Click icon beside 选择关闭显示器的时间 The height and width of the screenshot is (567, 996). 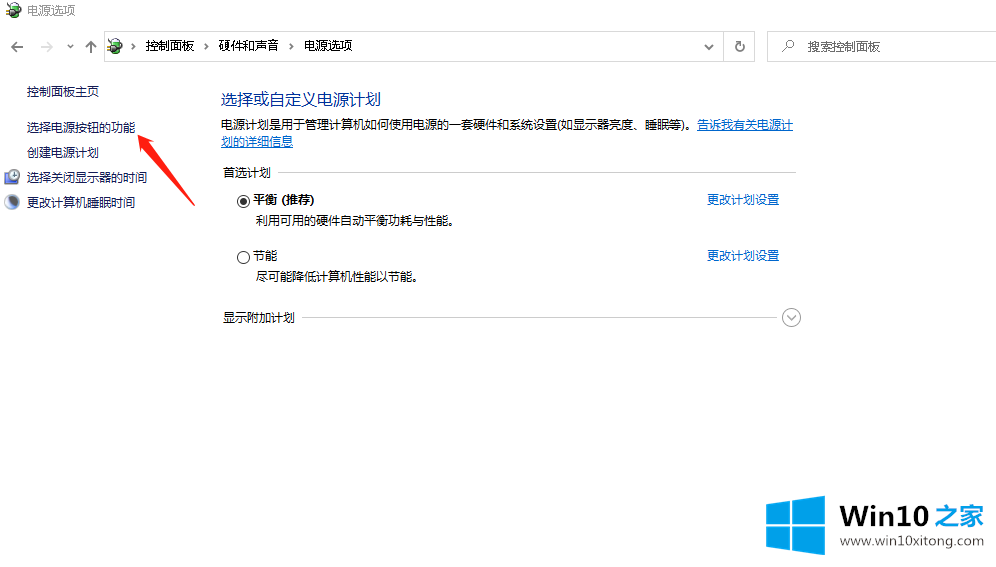(12, 177)
